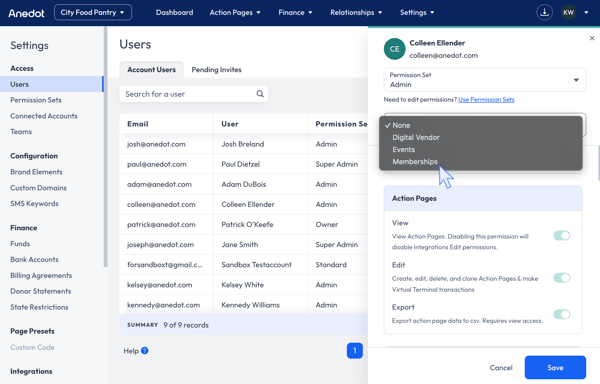The height and width of the screenshot is (384, 600).
Task: Open Custom Domains in sidebar
Action: pyautogui.click(x=39, y=188)
